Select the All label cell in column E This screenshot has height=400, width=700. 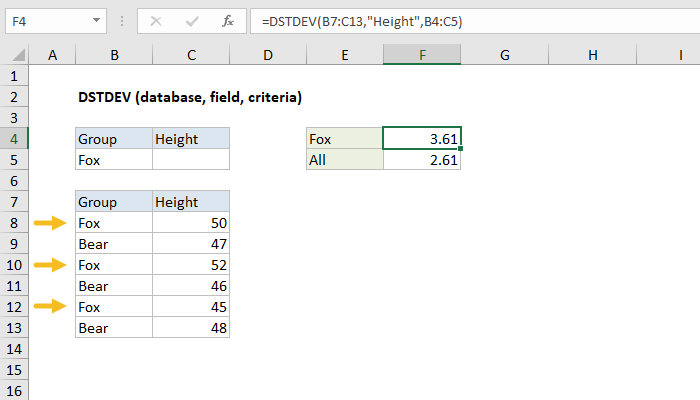click(345, 159)
